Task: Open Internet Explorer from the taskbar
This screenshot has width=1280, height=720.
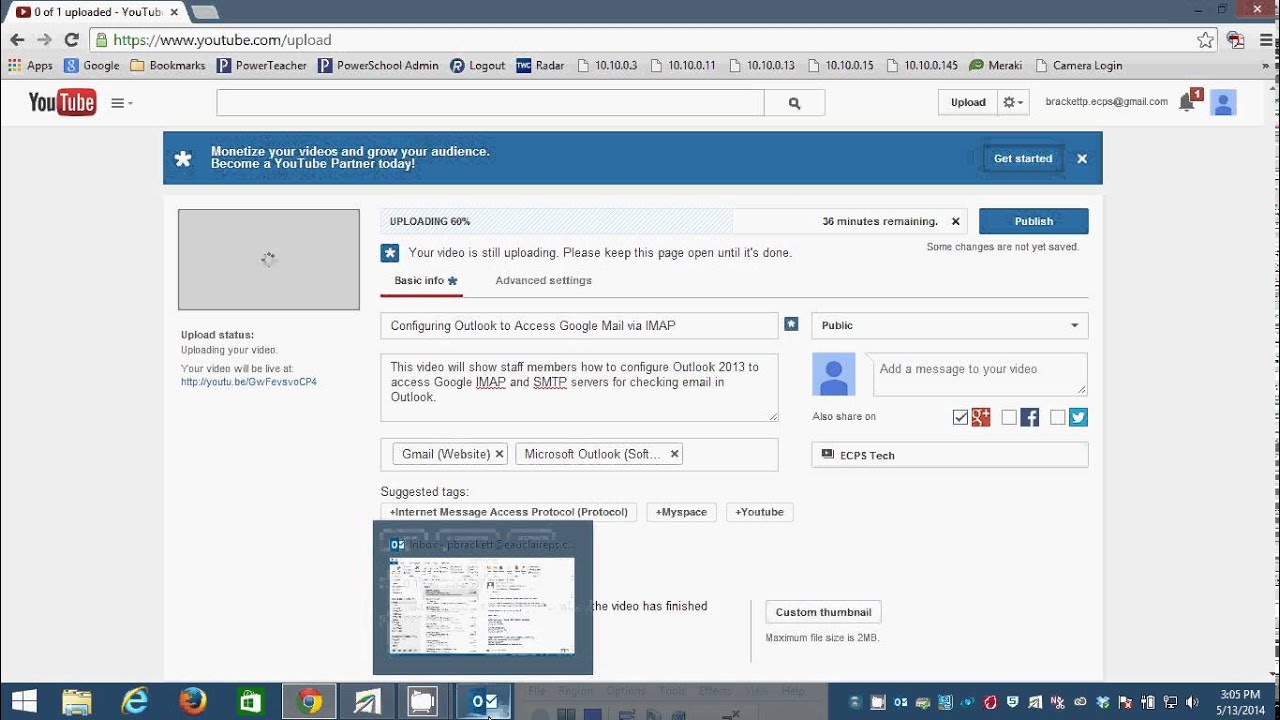Action: (x=134, y=702)
